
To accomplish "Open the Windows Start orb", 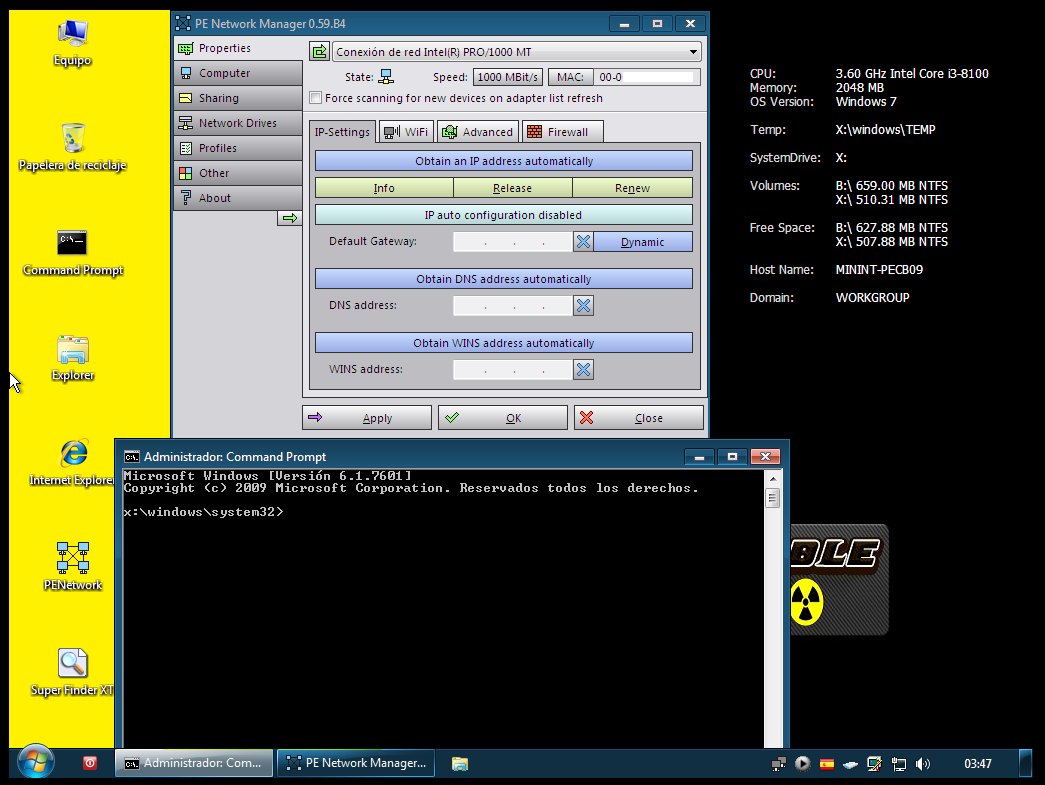I will coord(35,762).
